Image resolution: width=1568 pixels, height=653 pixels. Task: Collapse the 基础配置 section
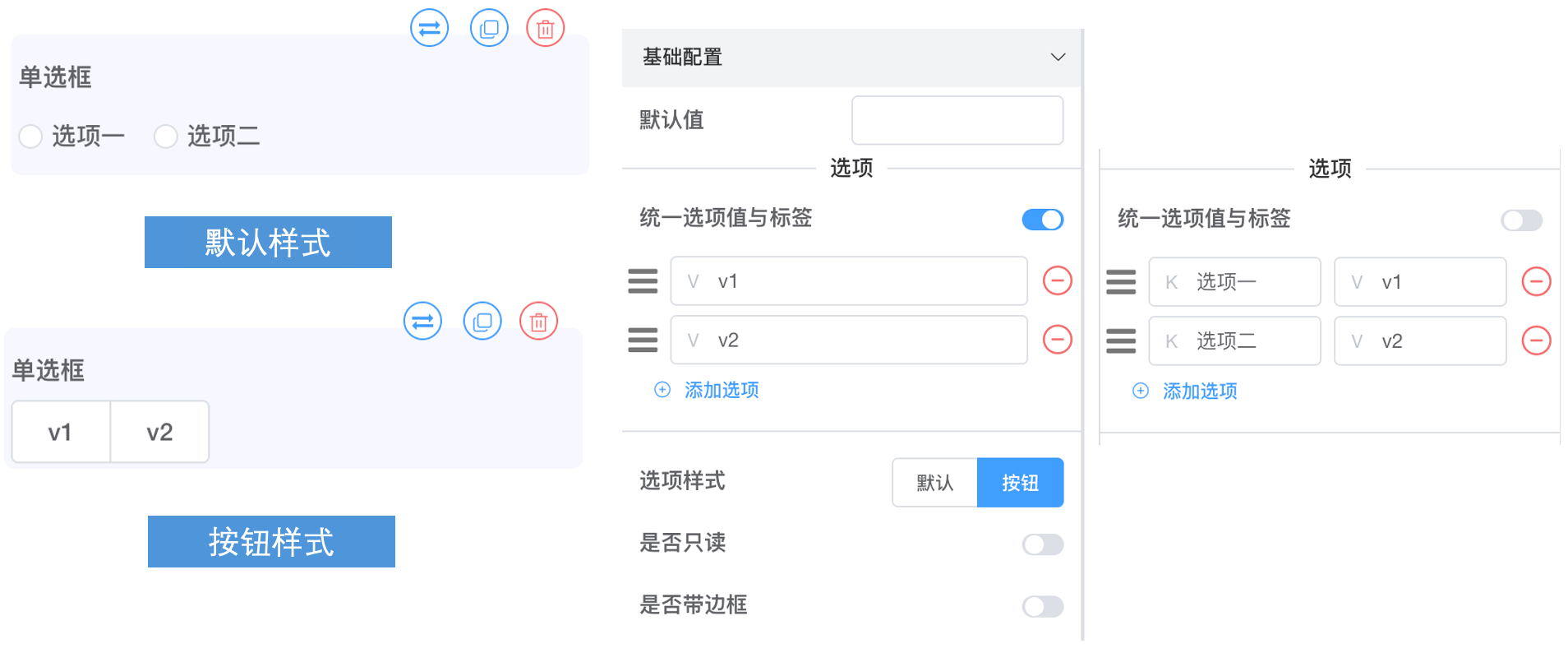pos(1058,57)
